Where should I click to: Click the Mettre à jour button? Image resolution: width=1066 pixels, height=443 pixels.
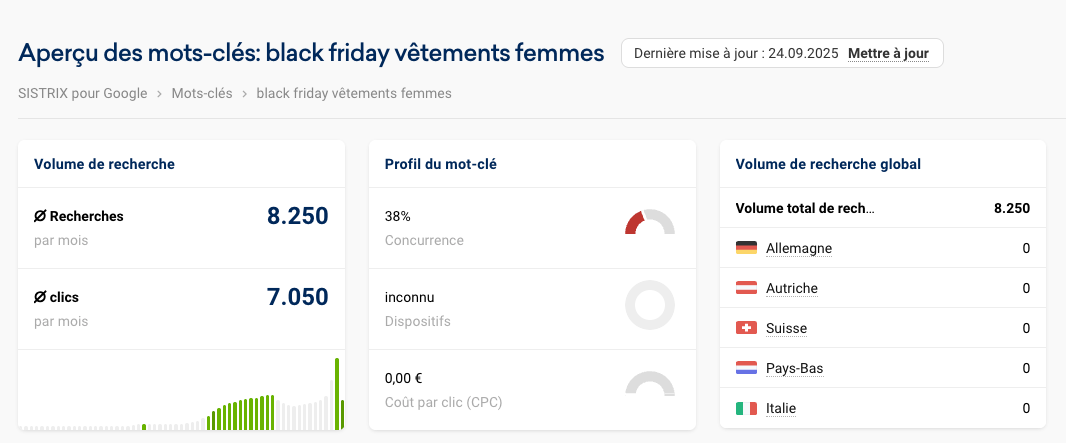pyautogui.click(x=888, y=53)
